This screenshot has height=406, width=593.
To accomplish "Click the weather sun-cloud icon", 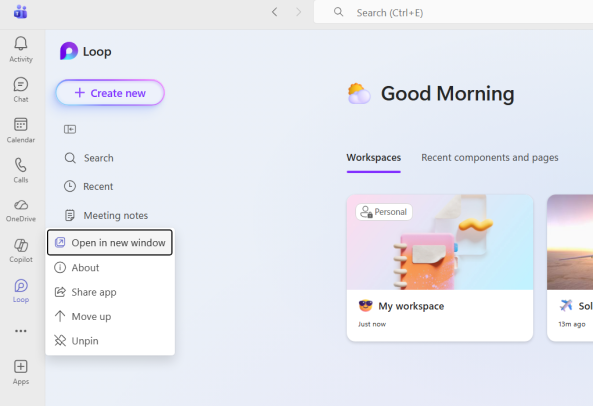I will pos(359,93).
